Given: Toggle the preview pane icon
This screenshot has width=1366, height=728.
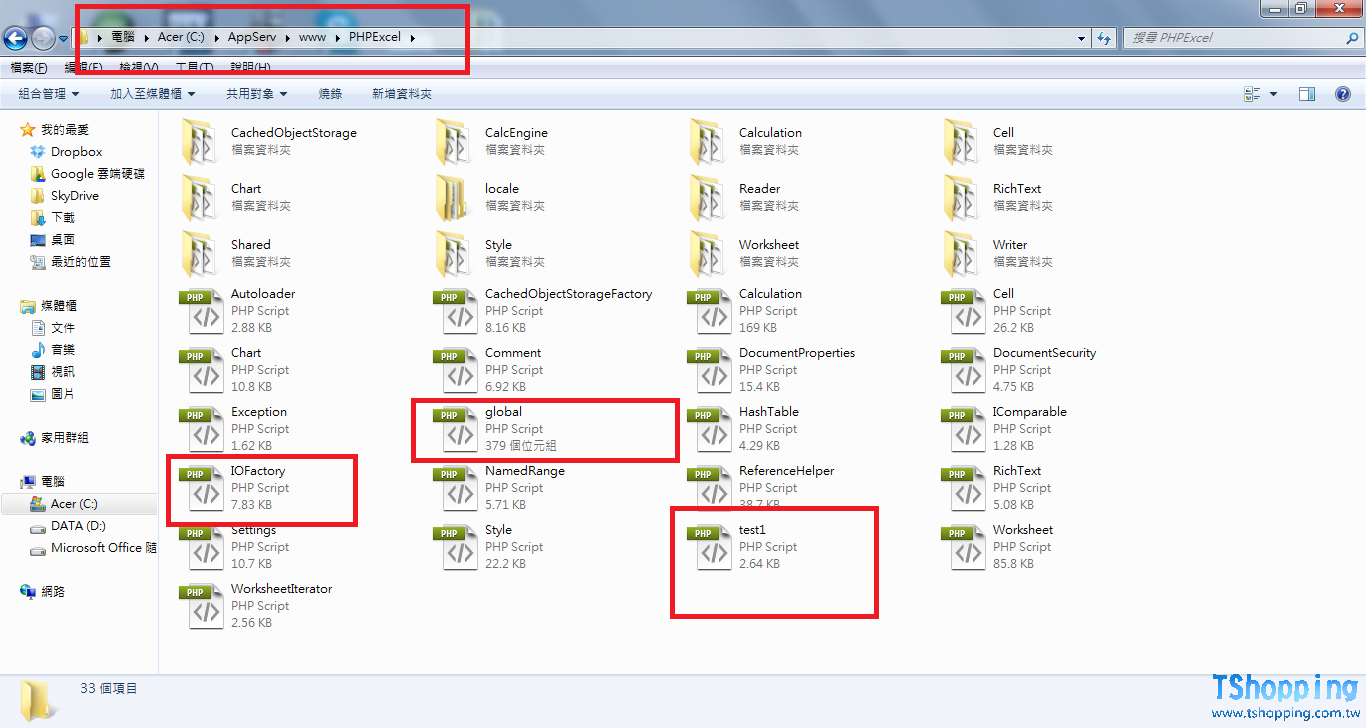Looking at the screenshot, I should (x=1306, y=94).
